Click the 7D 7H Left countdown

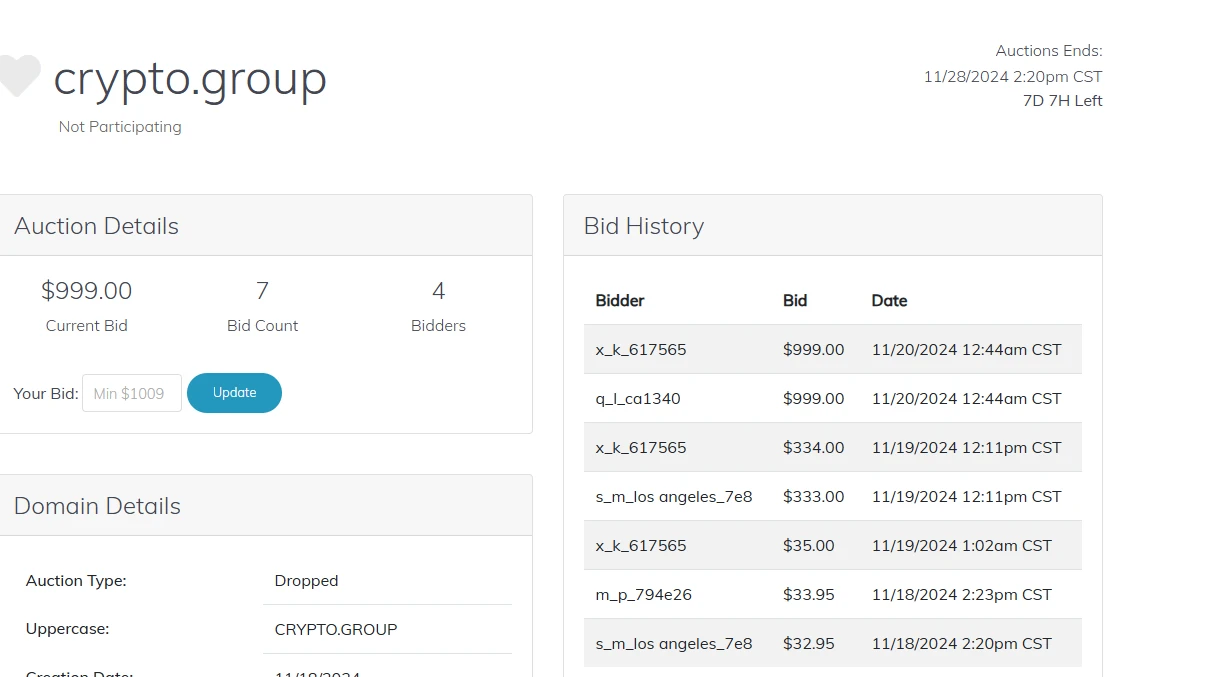tap(1062, 101)
